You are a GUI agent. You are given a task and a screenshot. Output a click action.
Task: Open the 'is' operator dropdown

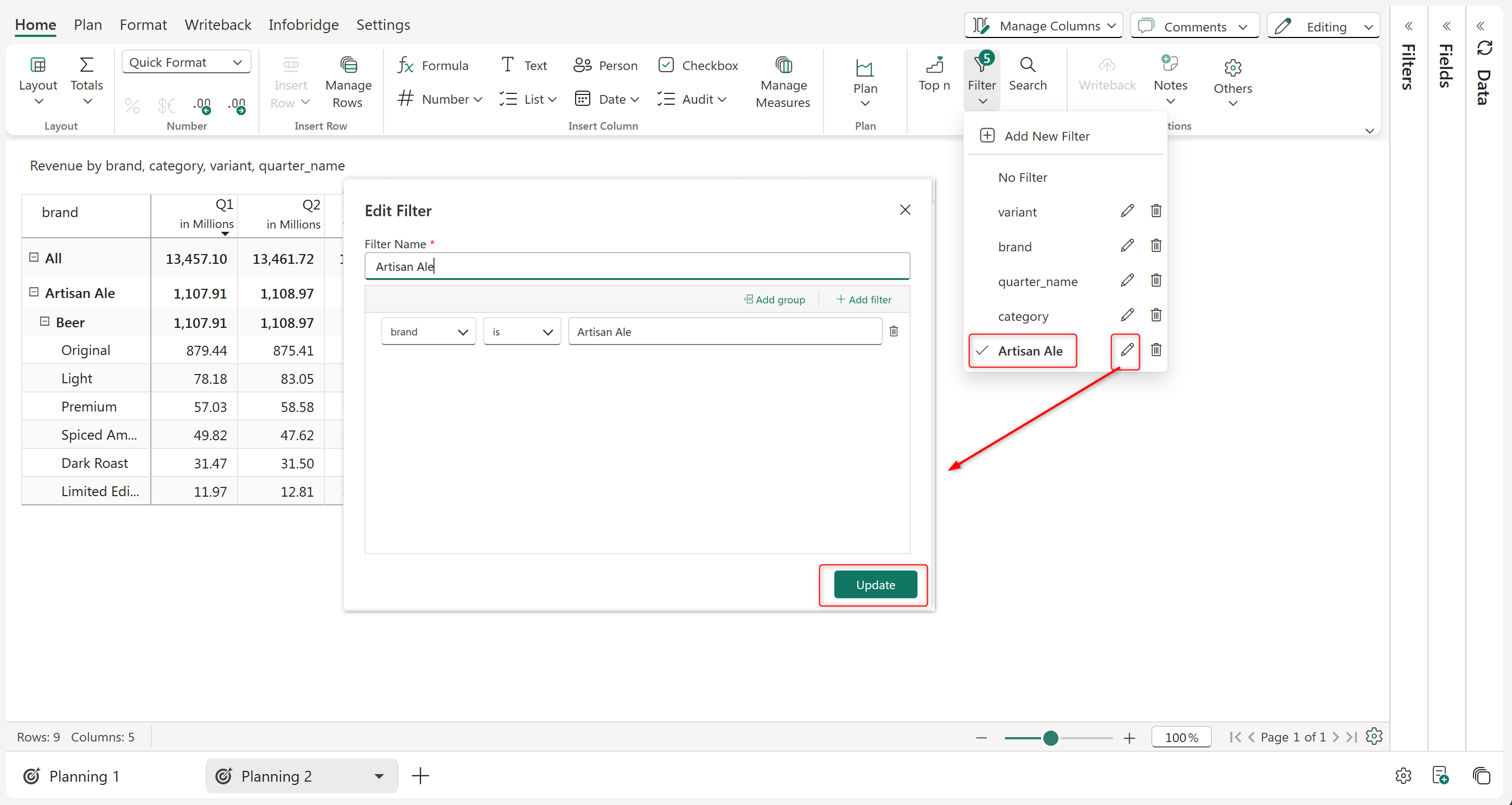pyautogui.click(x=521, y=332)
